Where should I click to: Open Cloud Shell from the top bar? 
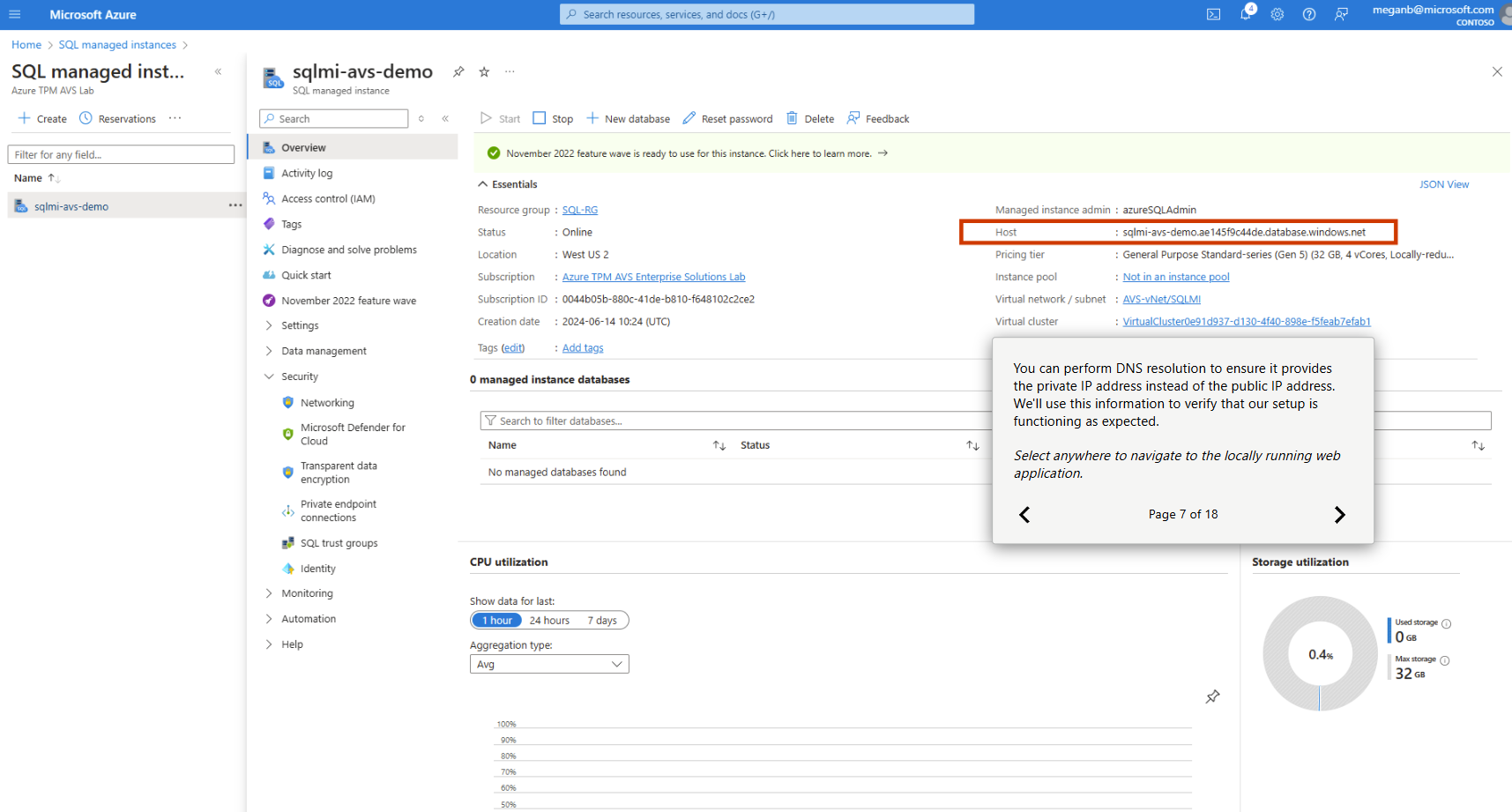pyautogui.click(x=1214, y=14)
